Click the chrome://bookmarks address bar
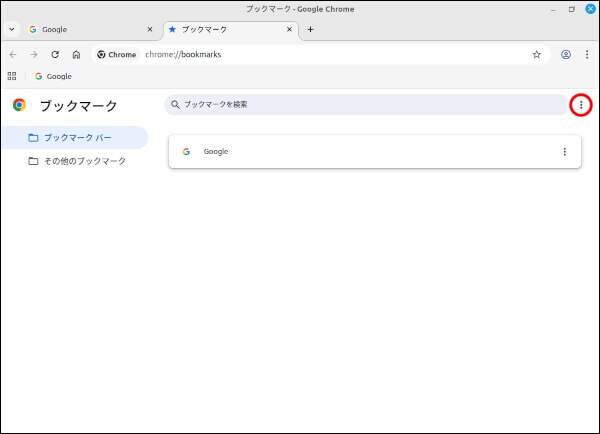Viewport: 600px width, 434px height. [x=321, y=54]
